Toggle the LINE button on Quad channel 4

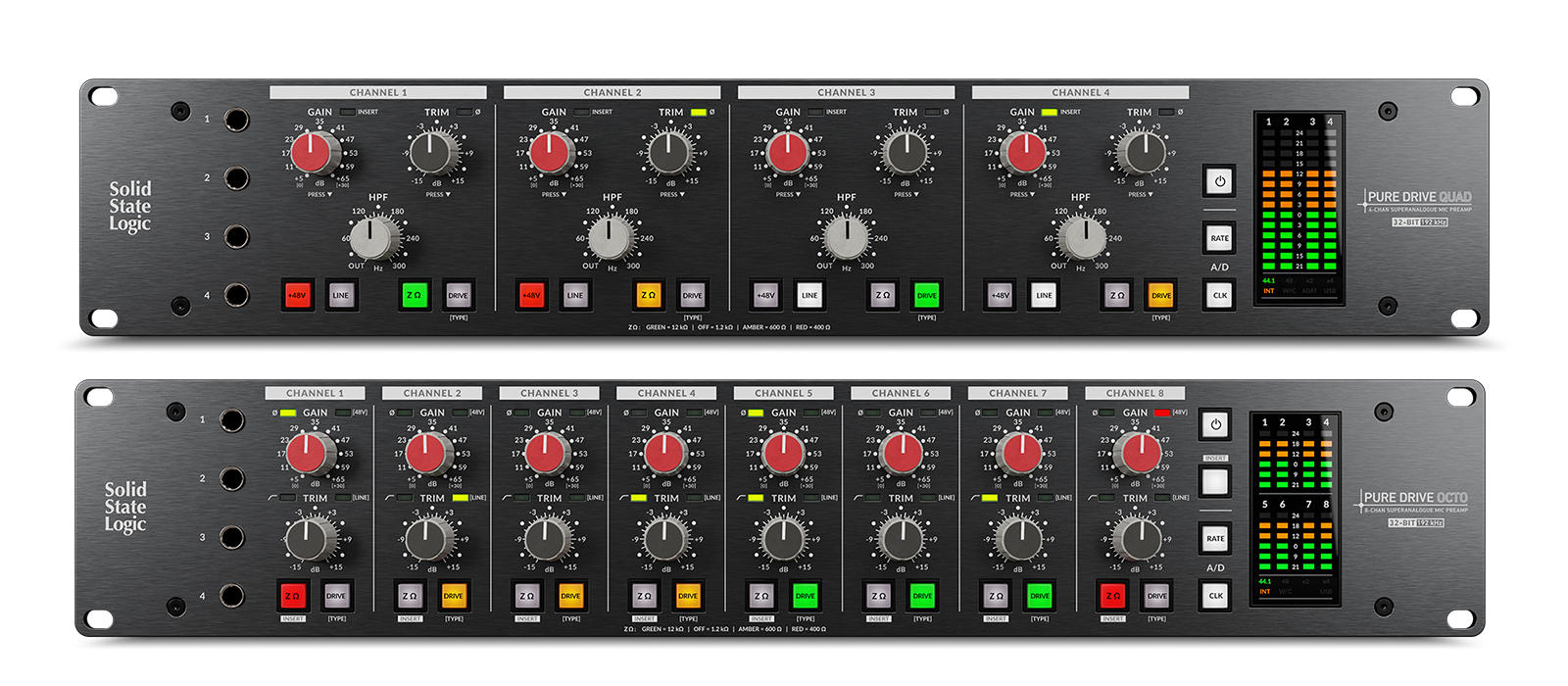1044,295
